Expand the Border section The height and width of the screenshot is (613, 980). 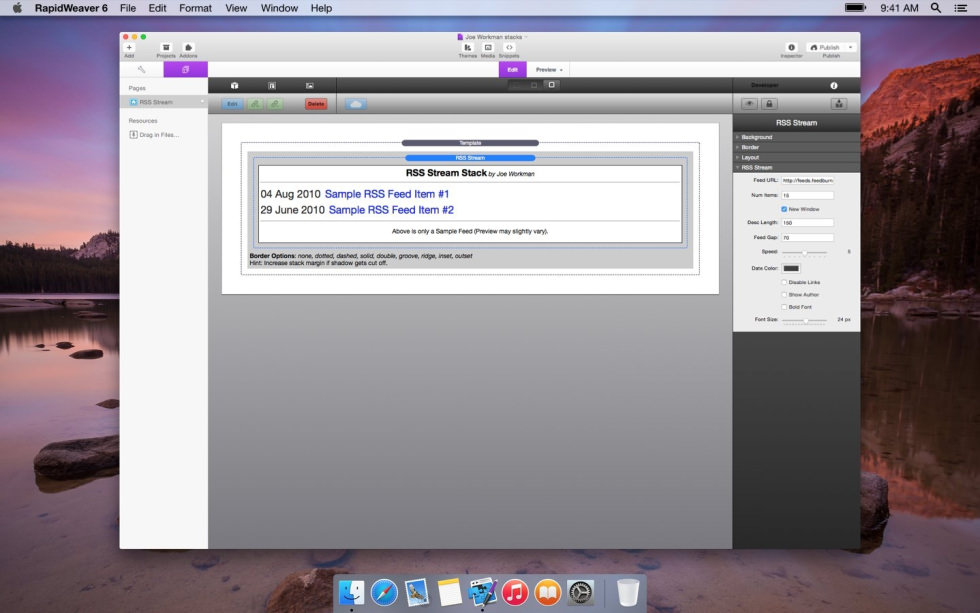tap(797, 147)
